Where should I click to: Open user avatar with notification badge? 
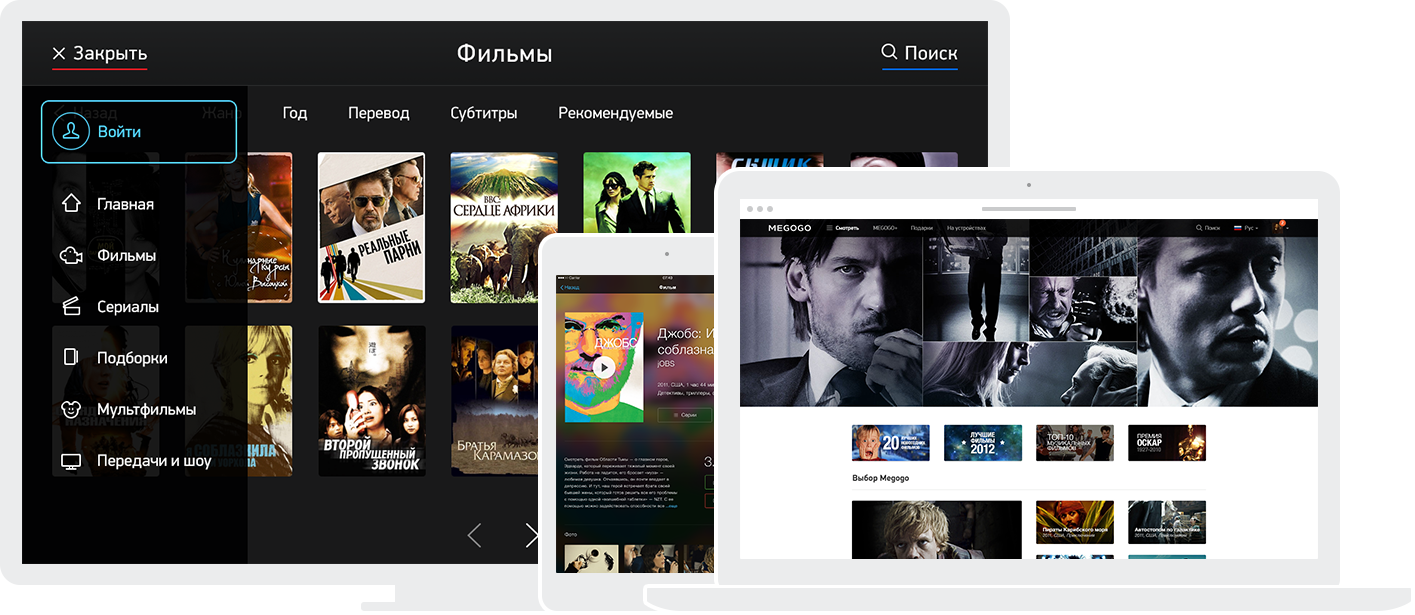click(1279, 227)
